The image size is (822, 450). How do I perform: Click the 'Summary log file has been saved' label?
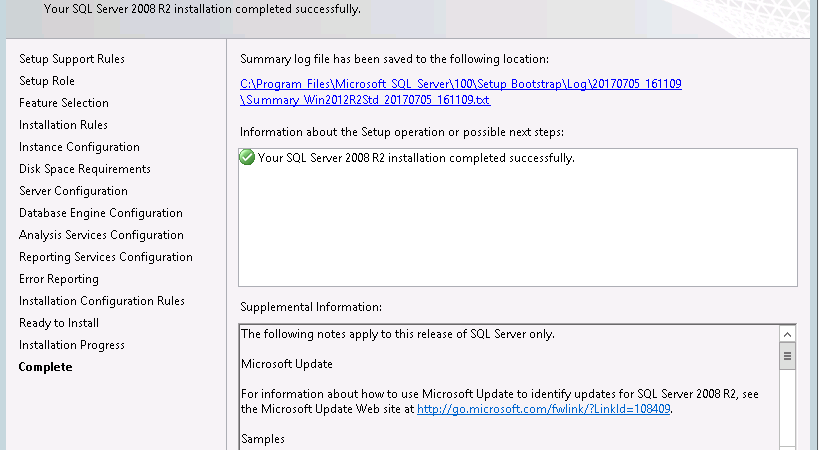[x=394, y=59]
